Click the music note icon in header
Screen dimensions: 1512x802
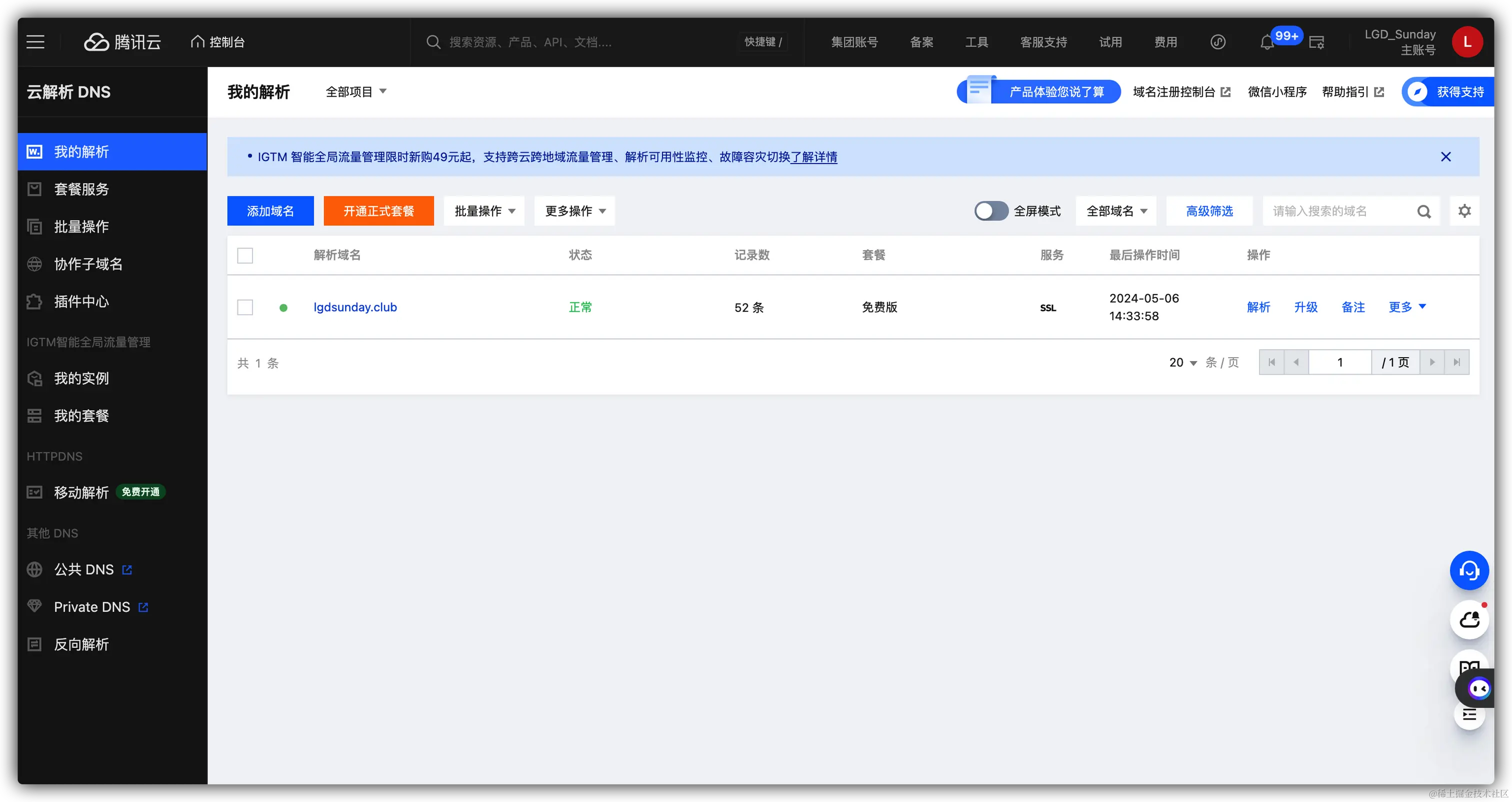pyautogui.click(x=1218, y=42)
